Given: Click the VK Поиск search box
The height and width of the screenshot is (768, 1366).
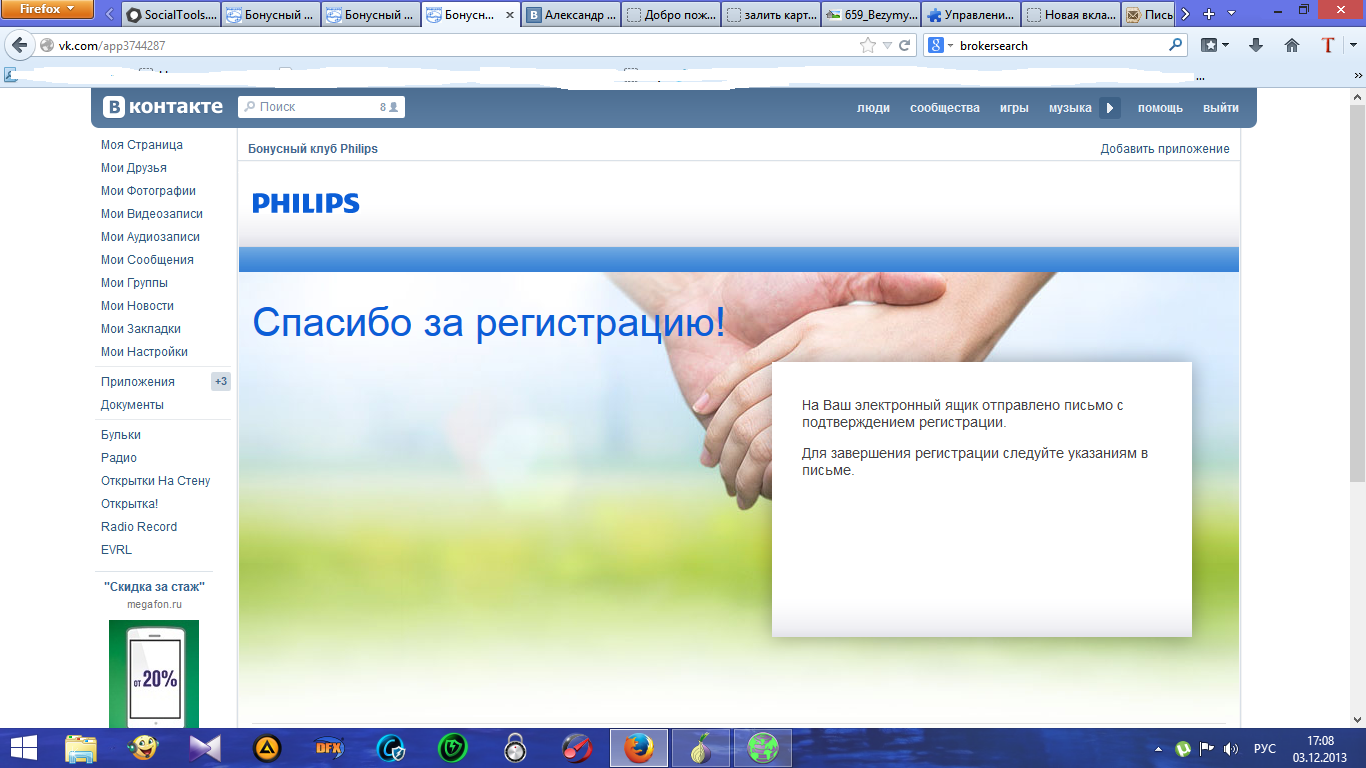Looking at the screenshot, I should tap(321, 107).
